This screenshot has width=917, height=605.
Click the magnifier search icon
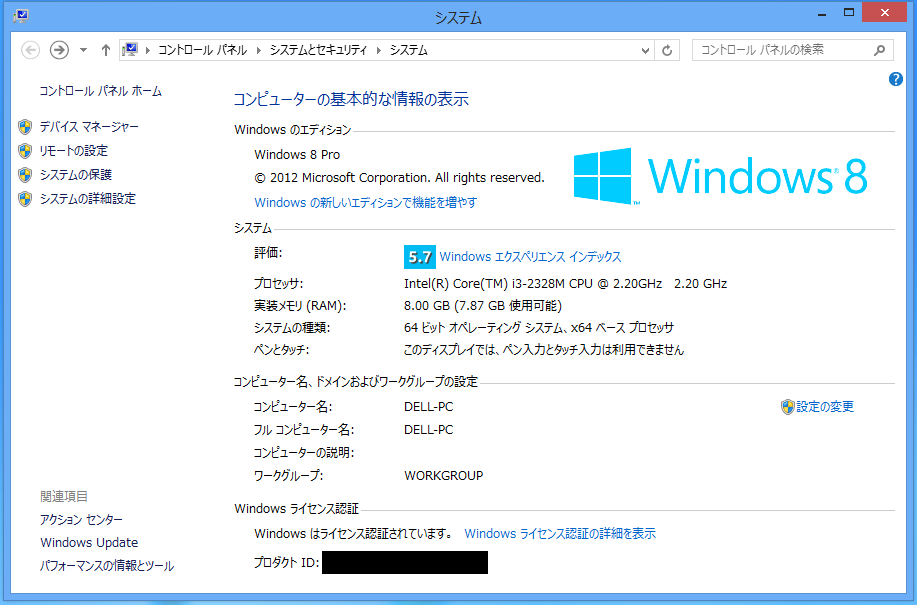tap(880, 50)
